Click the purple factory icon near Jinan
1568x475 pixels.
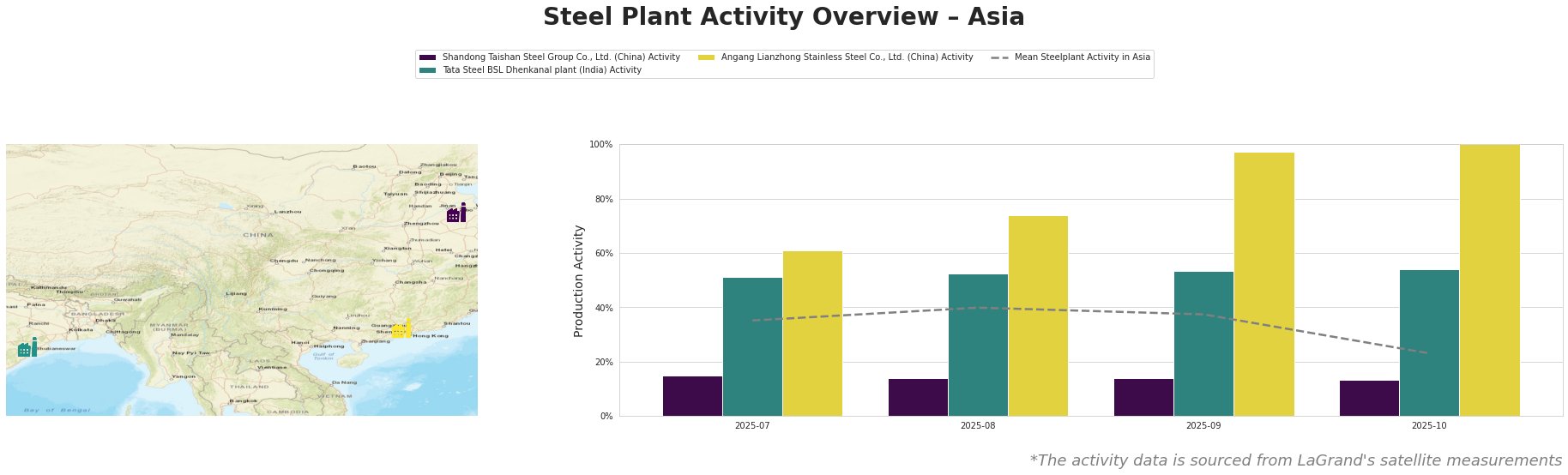(457, 213)
